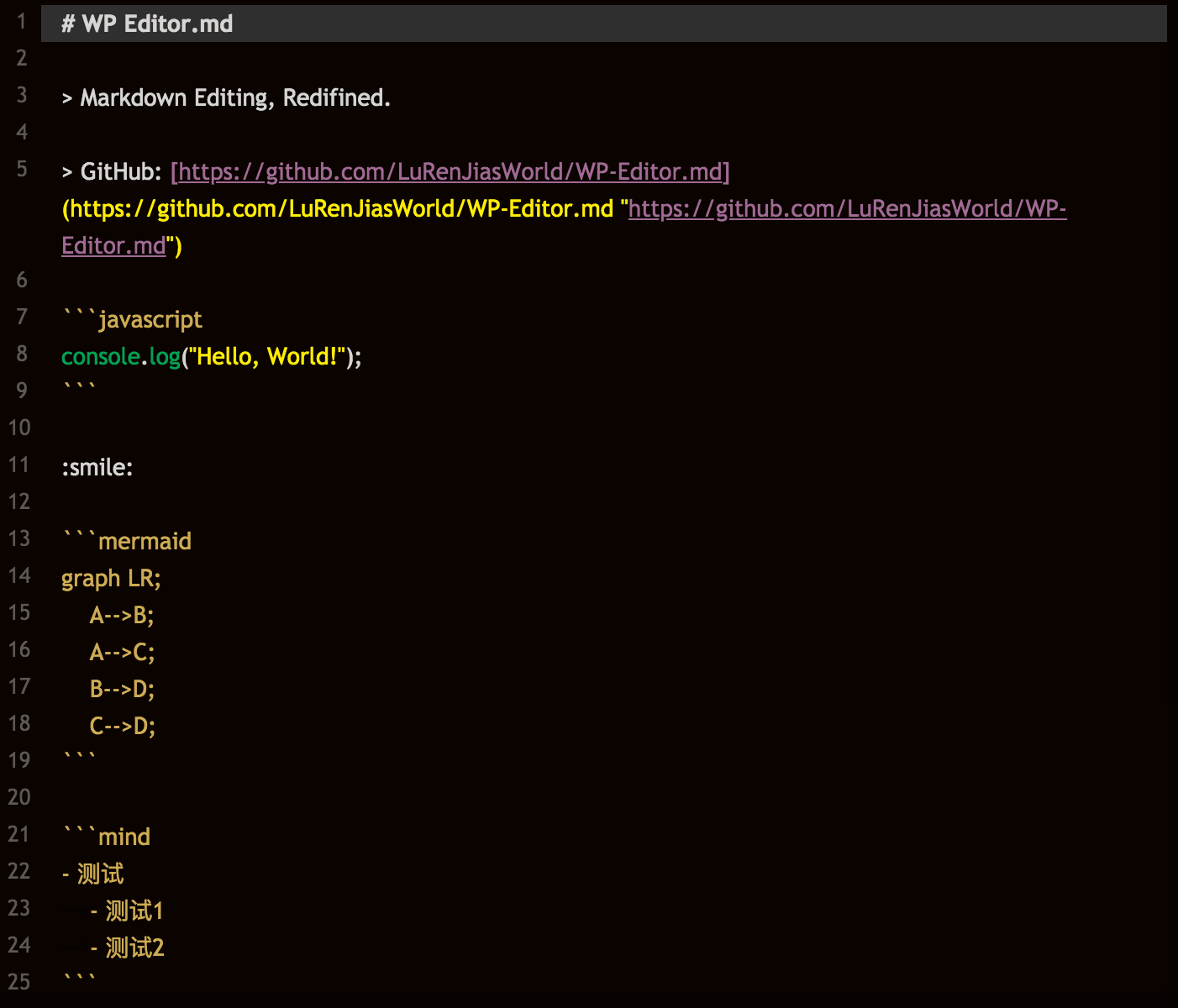
Task: Click the 'GitHub:' label text
Action: 120,172
